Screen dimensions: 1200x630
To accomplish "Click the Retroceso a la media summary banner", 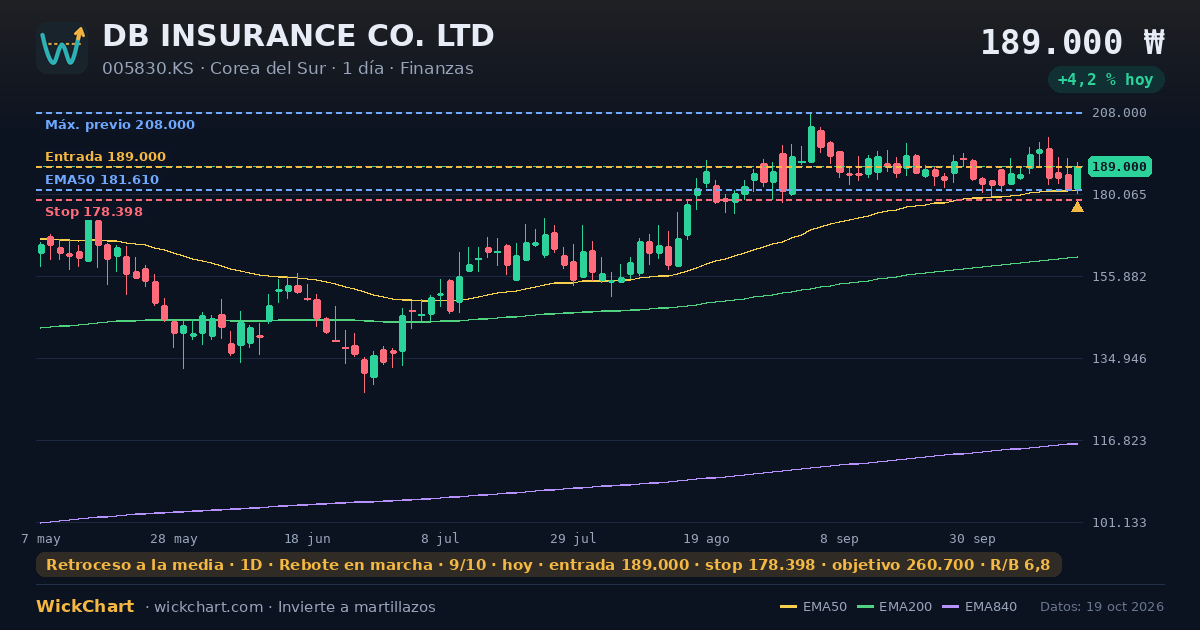I will tap(549, 565).
